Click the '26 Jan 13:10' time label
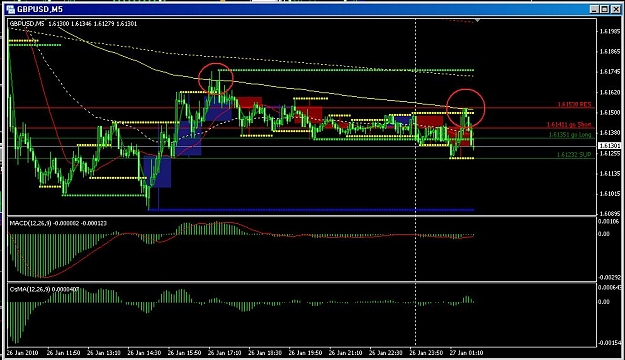Viewport: 625px width, 360px height. click(104, 353)
